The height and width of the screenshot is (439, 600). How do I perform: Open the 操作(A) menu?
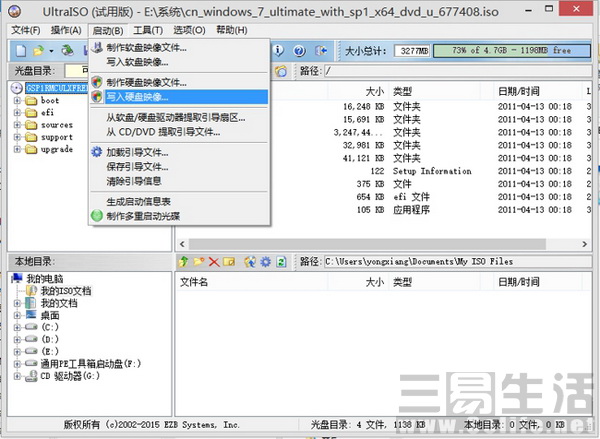pos(66,30)
